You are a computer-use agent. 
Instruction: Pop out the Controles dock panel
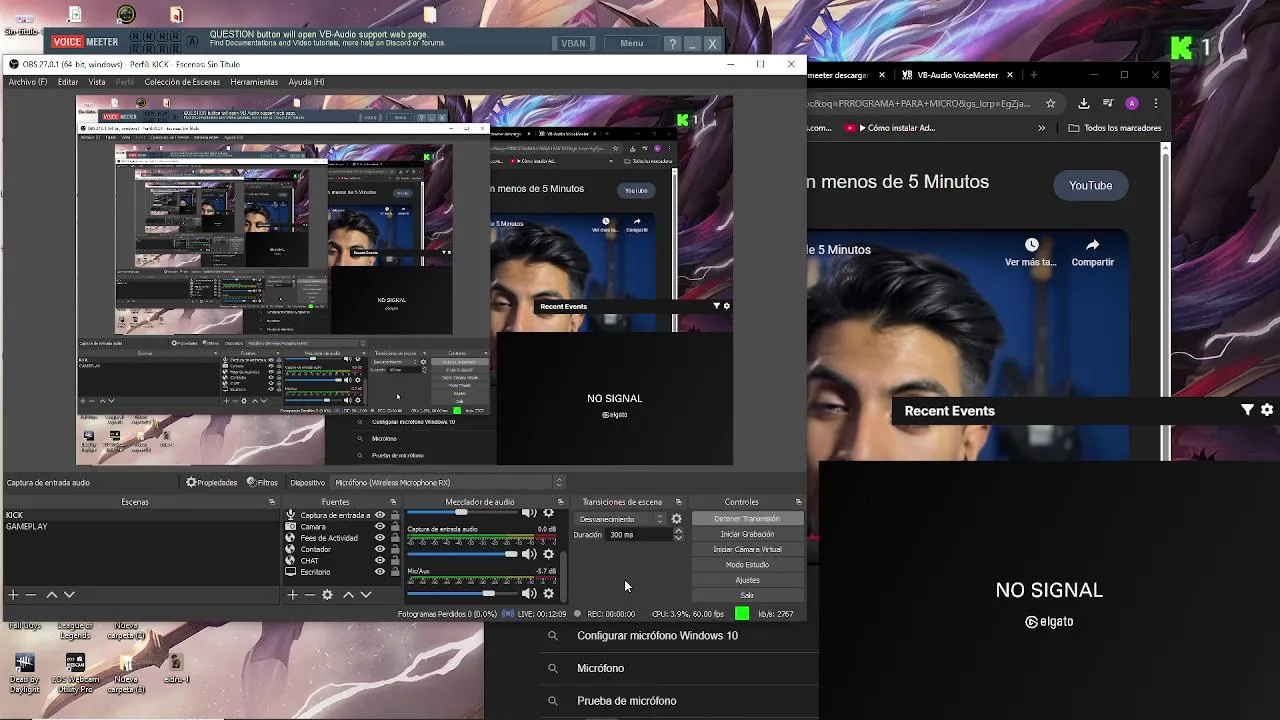[x=798, y=502]
